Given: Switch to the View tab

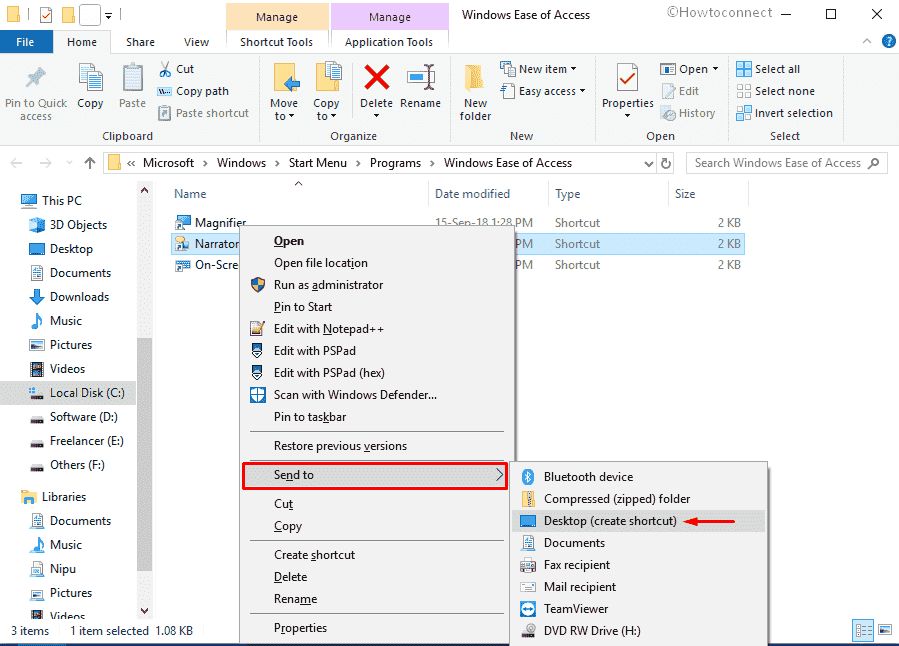Looking at the screenshot, I should (x=196, y=42).
